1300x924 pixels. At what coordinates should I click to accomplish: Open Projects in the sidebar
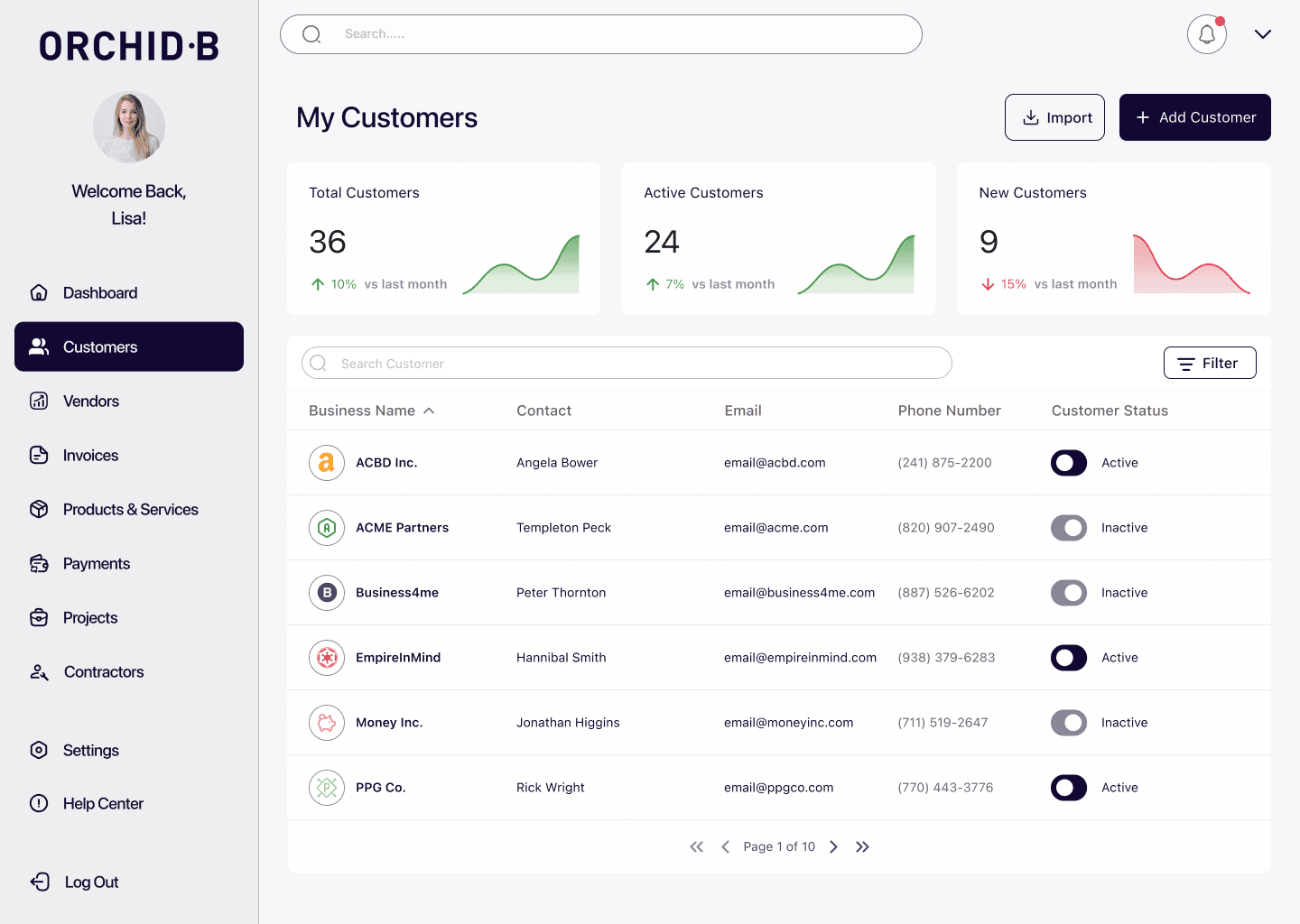90,618
